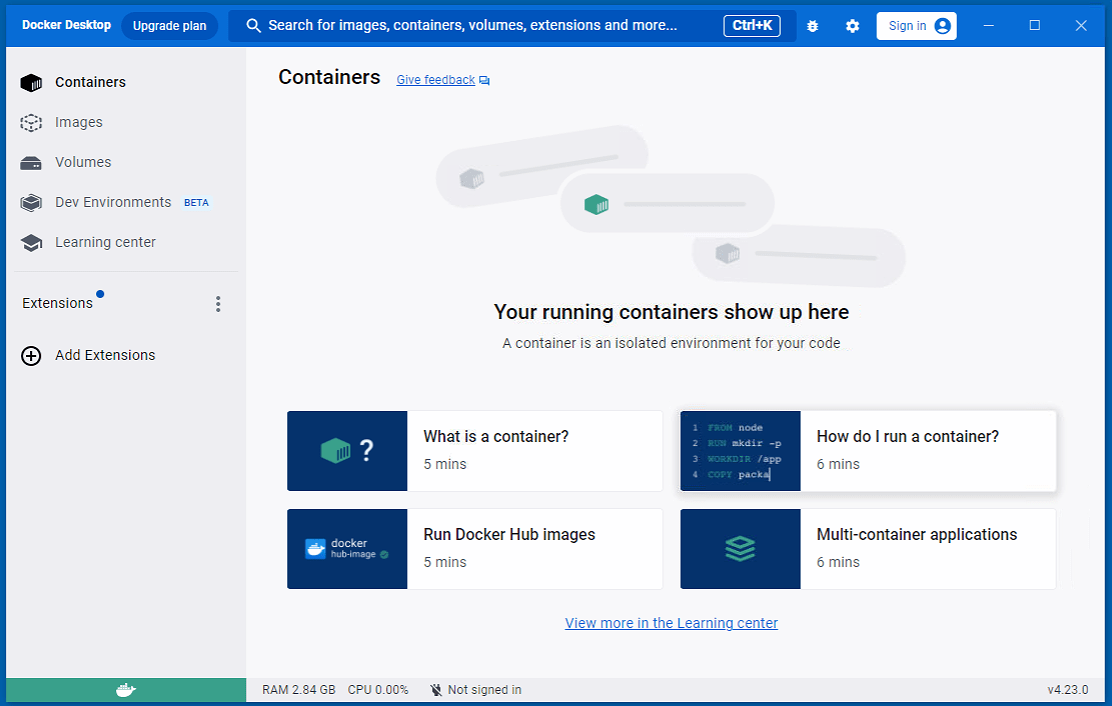Select Containers in the sidebar
This screenshot has height=706, width=1112.
(x=90, y=83)
